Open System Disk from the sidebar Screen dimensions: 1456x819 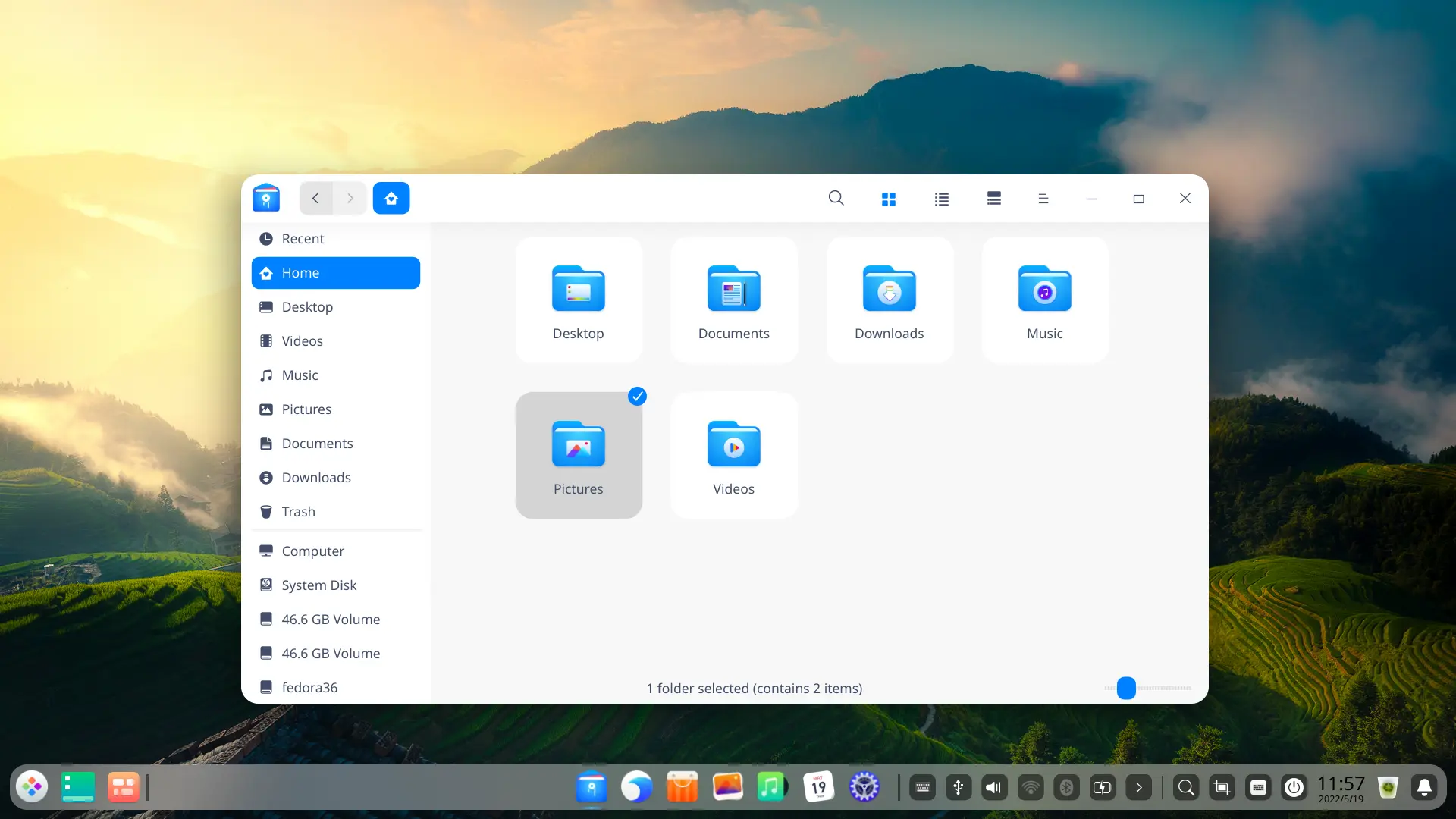318,585
